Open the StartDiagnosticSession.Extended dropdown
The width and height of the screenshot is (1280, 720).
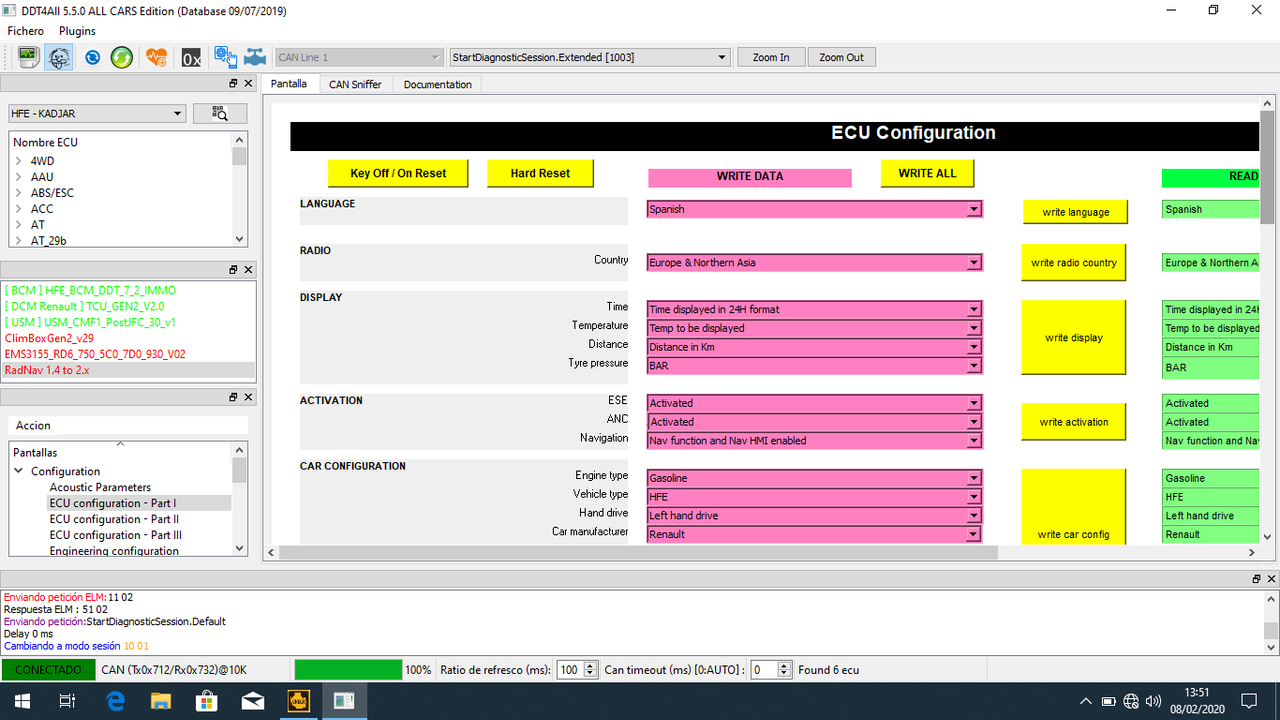(x=724, y=57)
